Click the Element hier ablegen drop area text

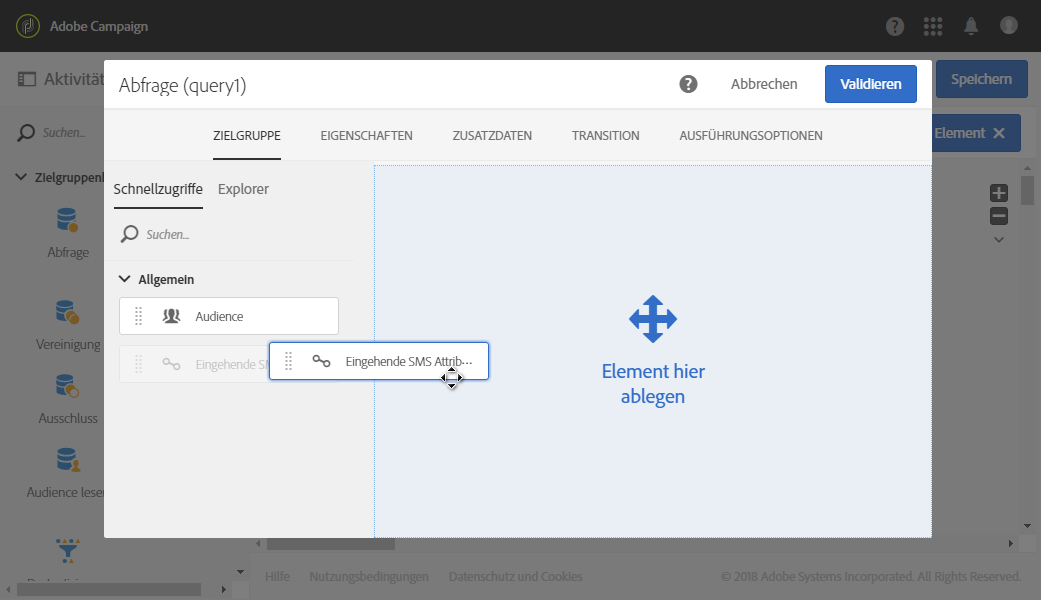[x=653, y=384]
